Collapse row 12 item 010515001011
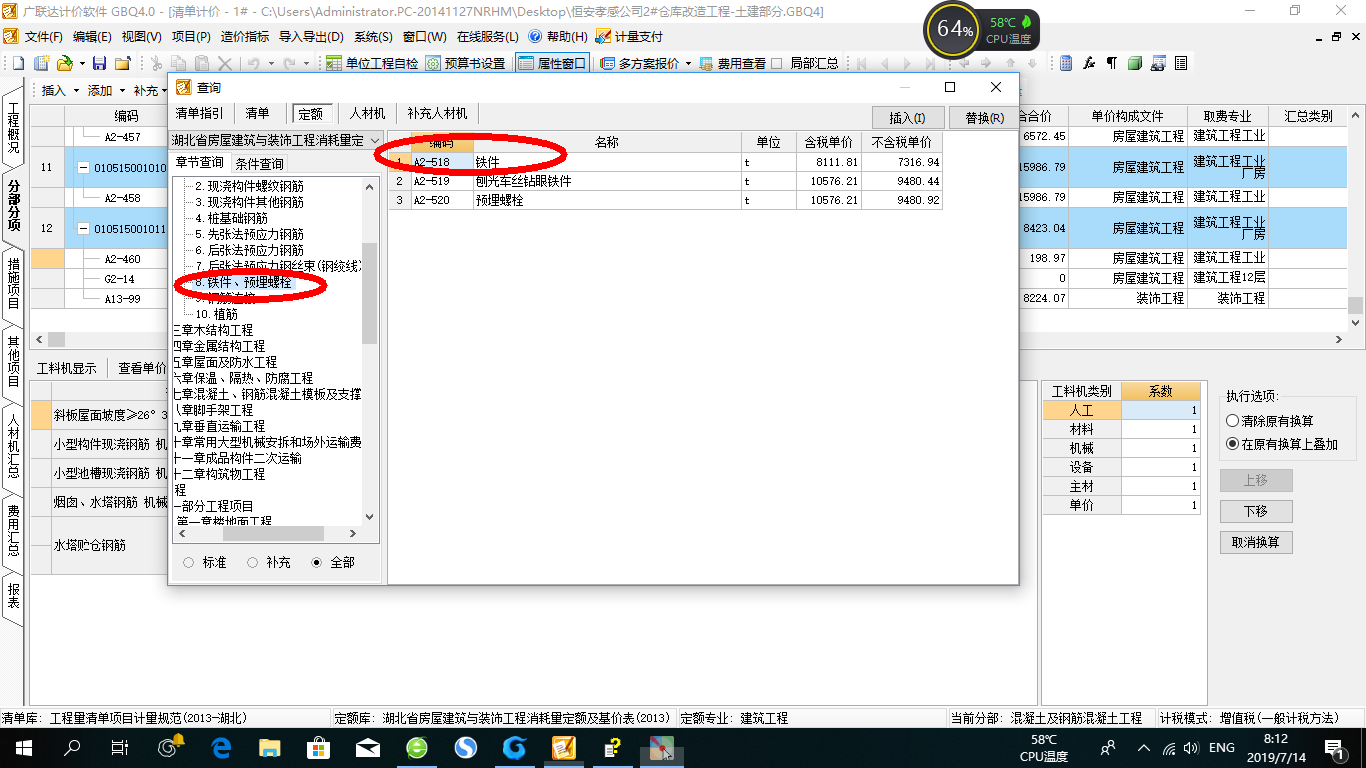The width and height of the screenshot is (1366, 768). coord(84,229)
